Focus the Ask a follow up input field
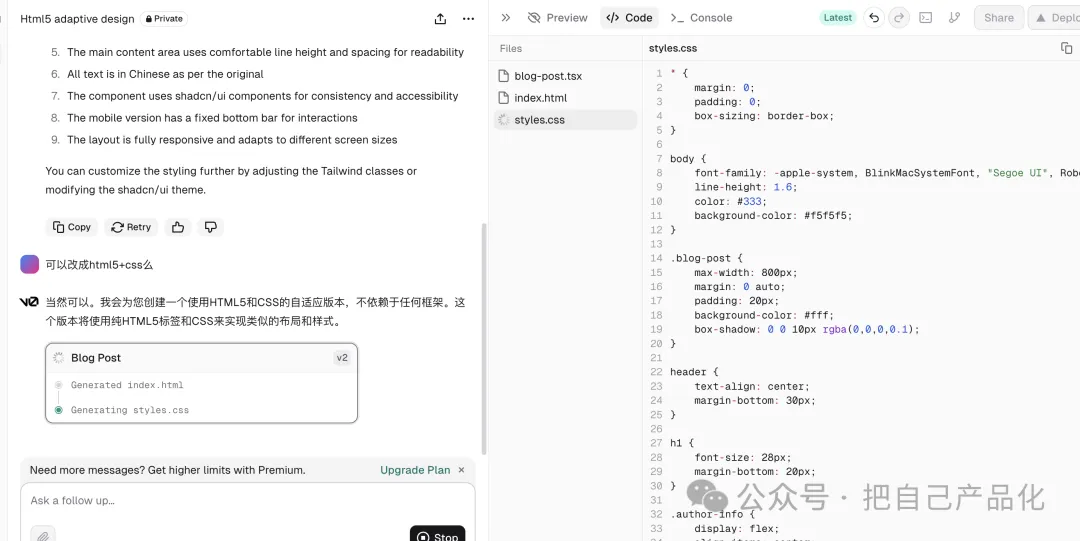 (248, 500)
